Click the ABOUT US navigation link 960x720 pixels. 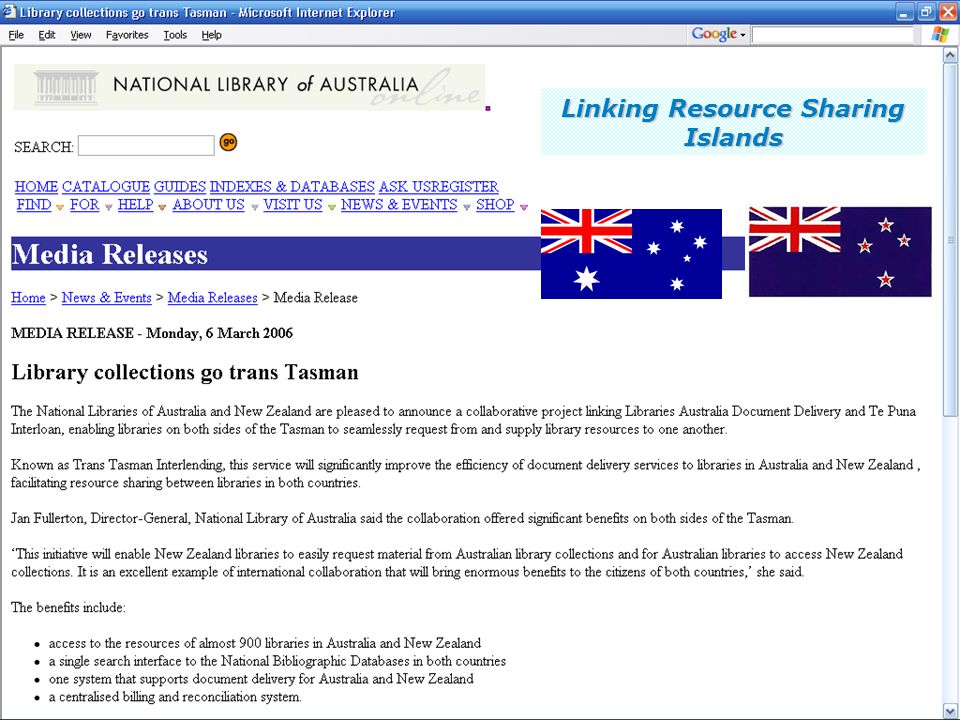point(208,204)
